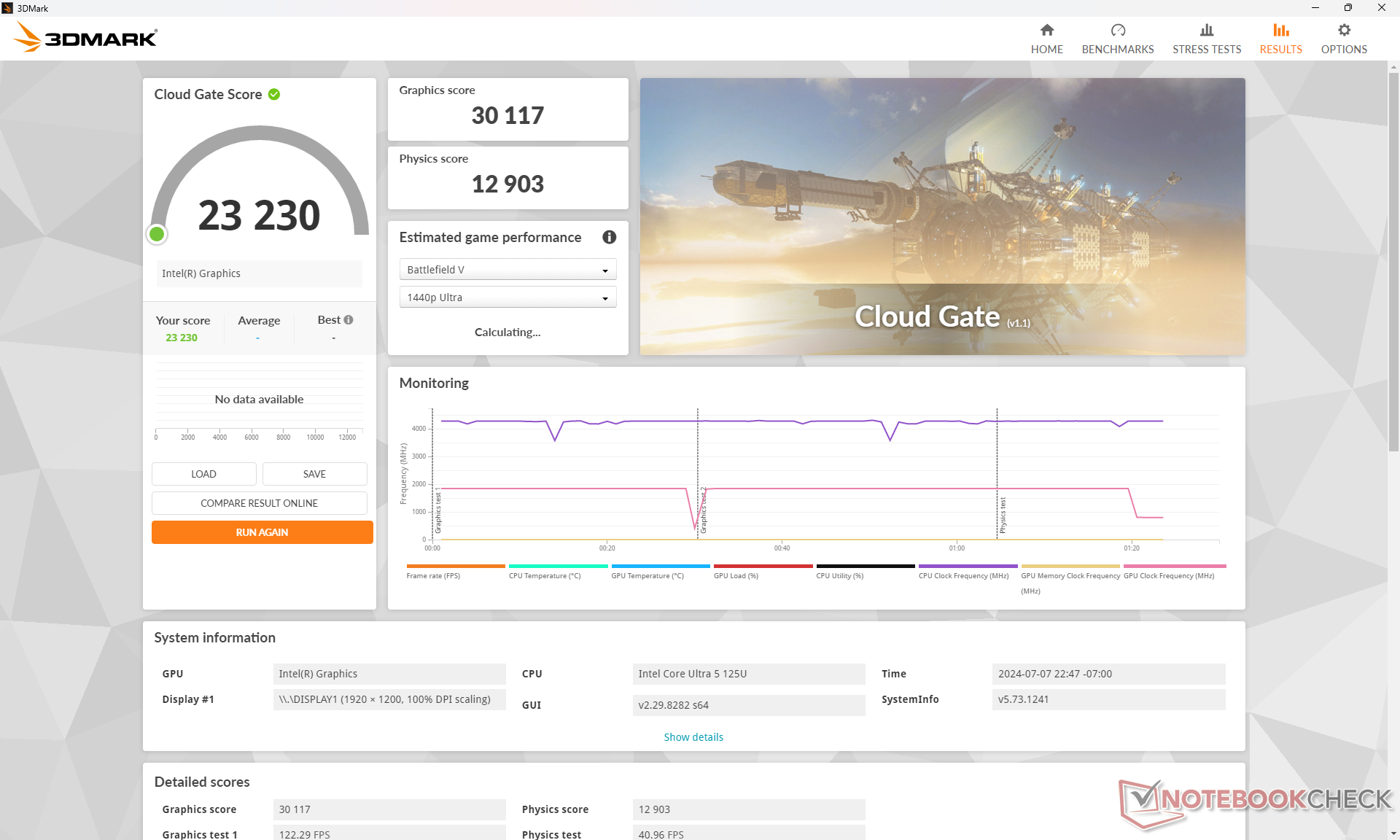1400x840 pixels.
Task: Click info icon next to Best
Action: click(x=349, y=319)
